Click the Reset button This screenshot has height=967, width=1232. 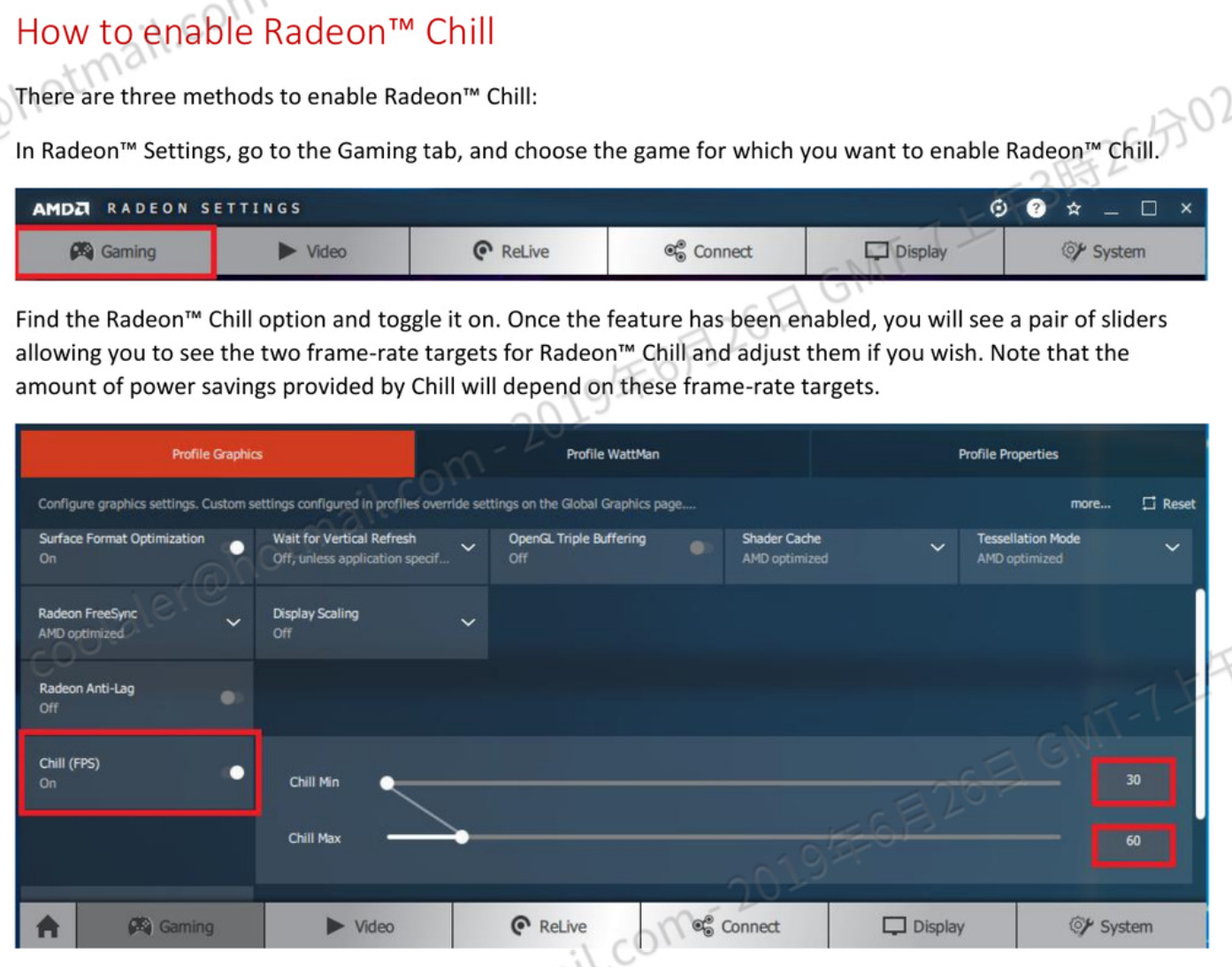(1168, 503)
